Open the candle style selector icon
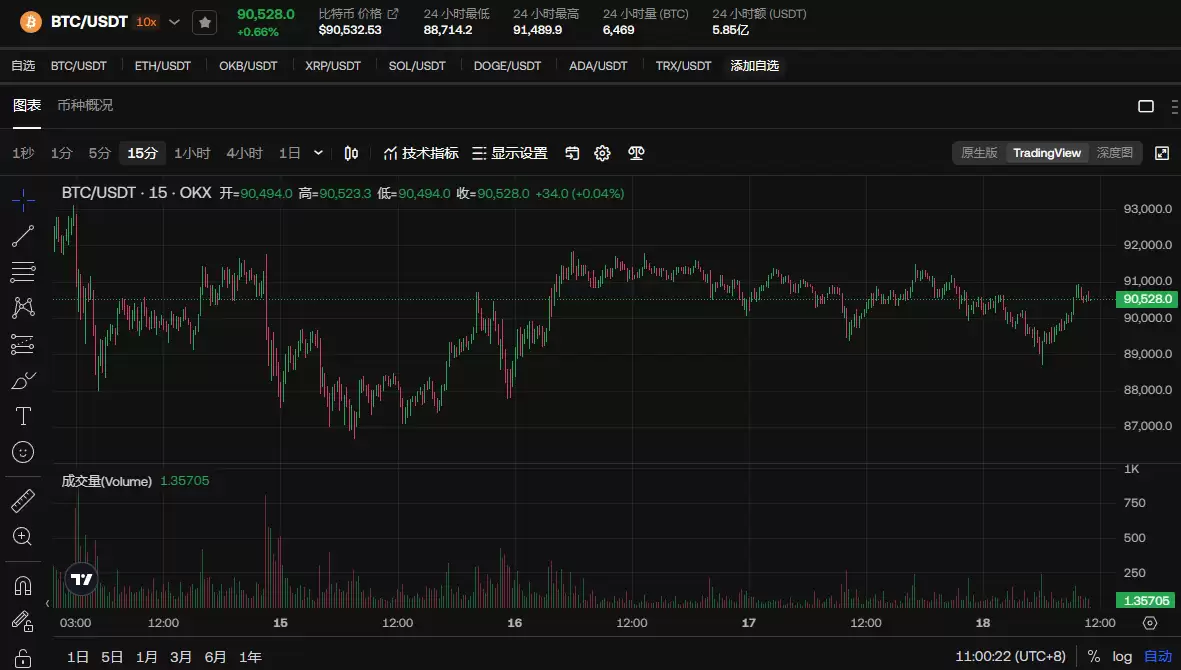The width and height of the screenshot is (1181, 670). (x=351, y=153)
